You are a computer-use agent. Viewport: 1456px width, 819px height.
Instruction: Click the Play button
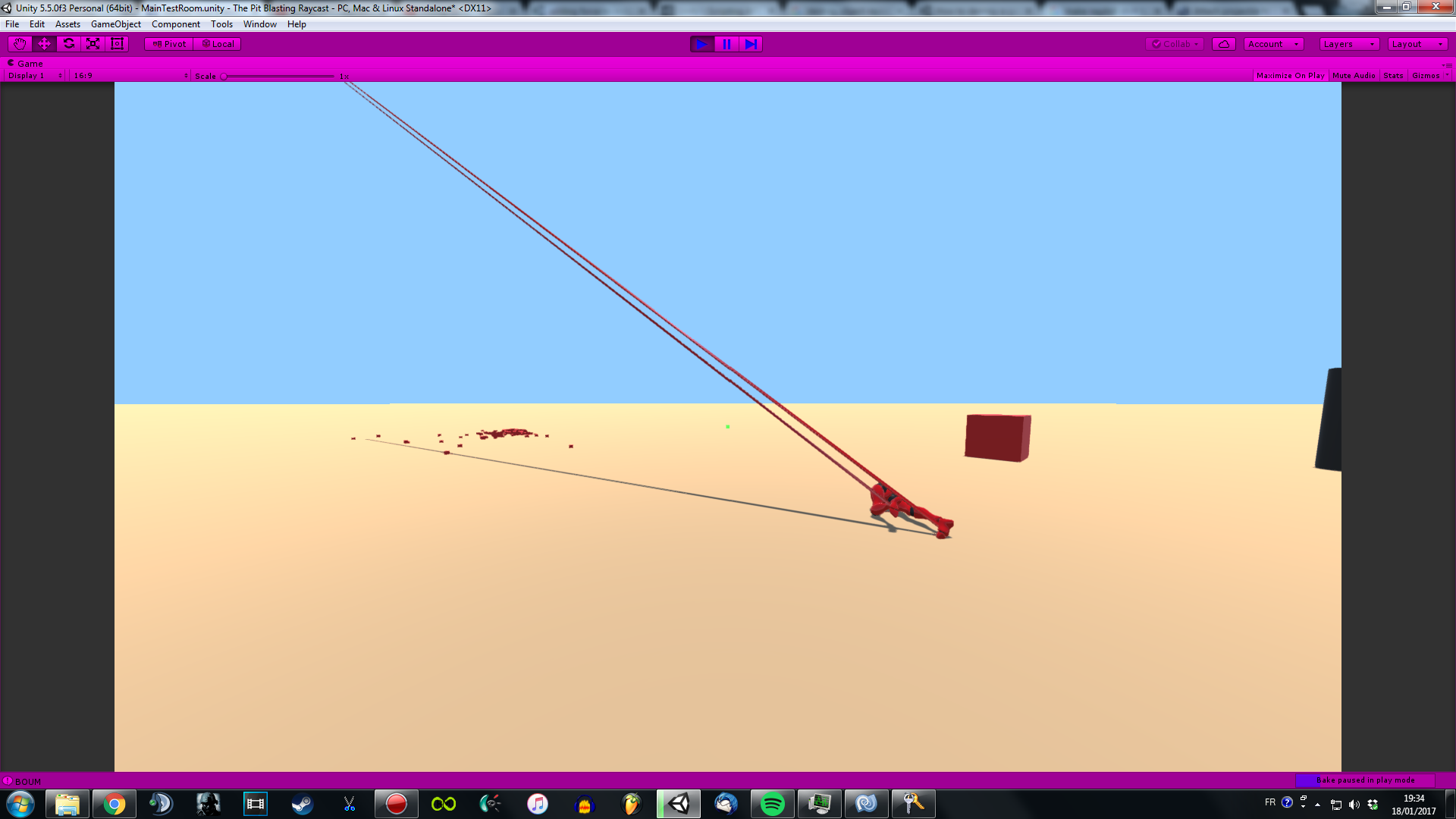click(x=701, y=44)
